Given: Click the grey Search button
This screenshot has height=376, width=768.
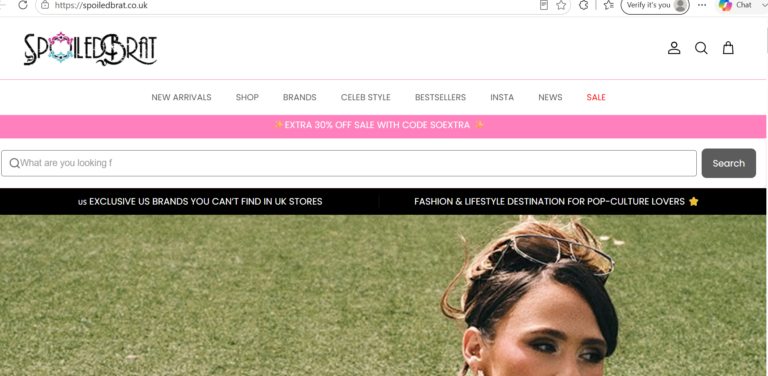Looking at the screenshot, I should click(x=728, y=163).
